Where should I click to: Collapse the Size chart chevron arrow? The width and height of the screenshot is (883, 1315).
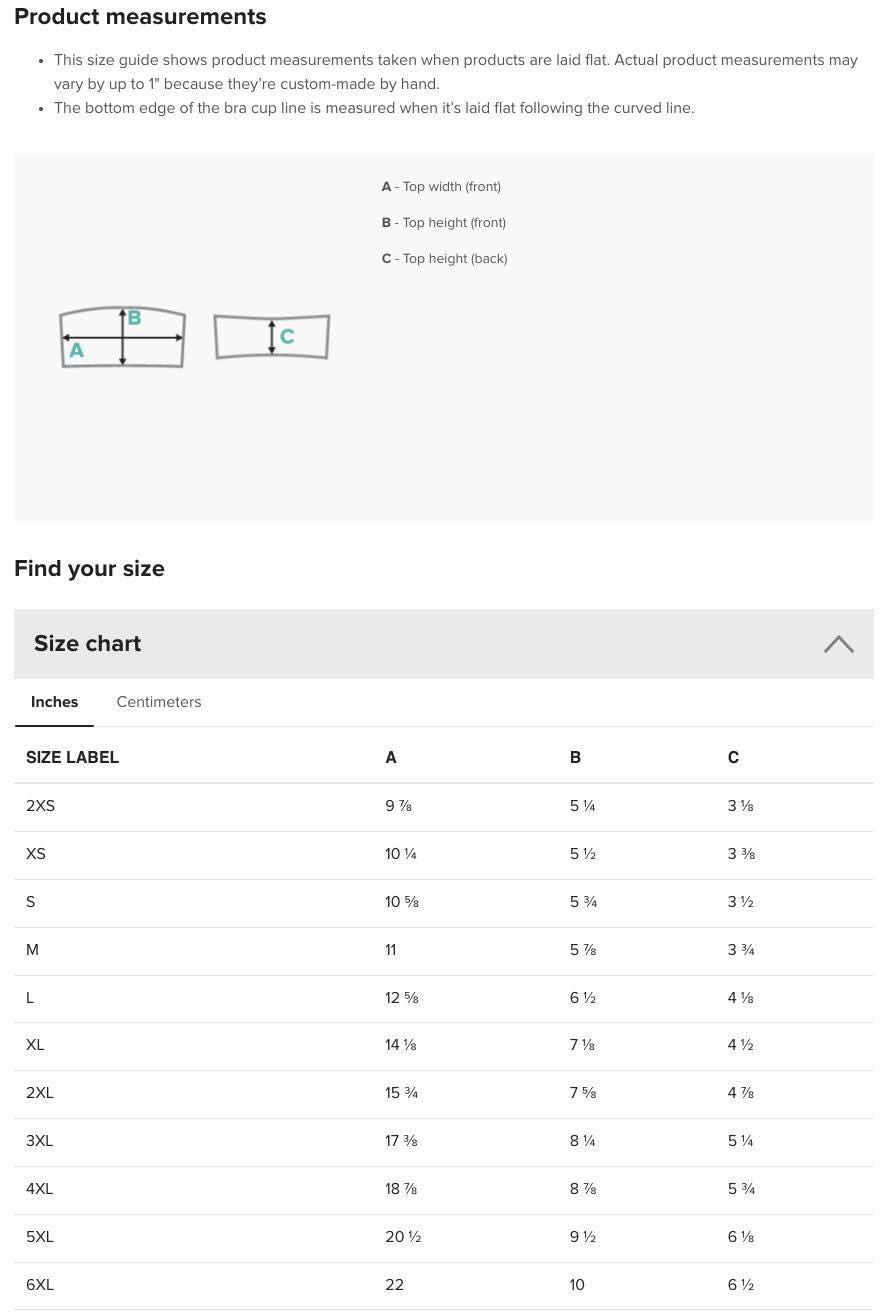tap(838, 644)
